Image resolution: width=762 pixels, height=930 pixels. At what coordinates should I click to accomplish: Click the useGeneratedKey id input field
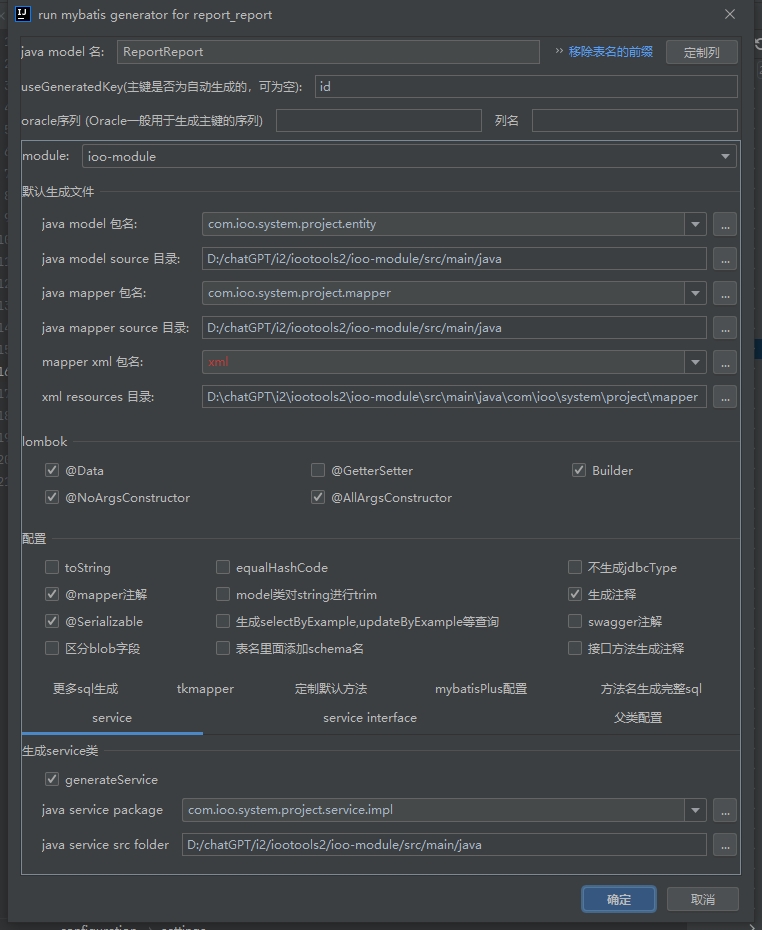[525, 87]
